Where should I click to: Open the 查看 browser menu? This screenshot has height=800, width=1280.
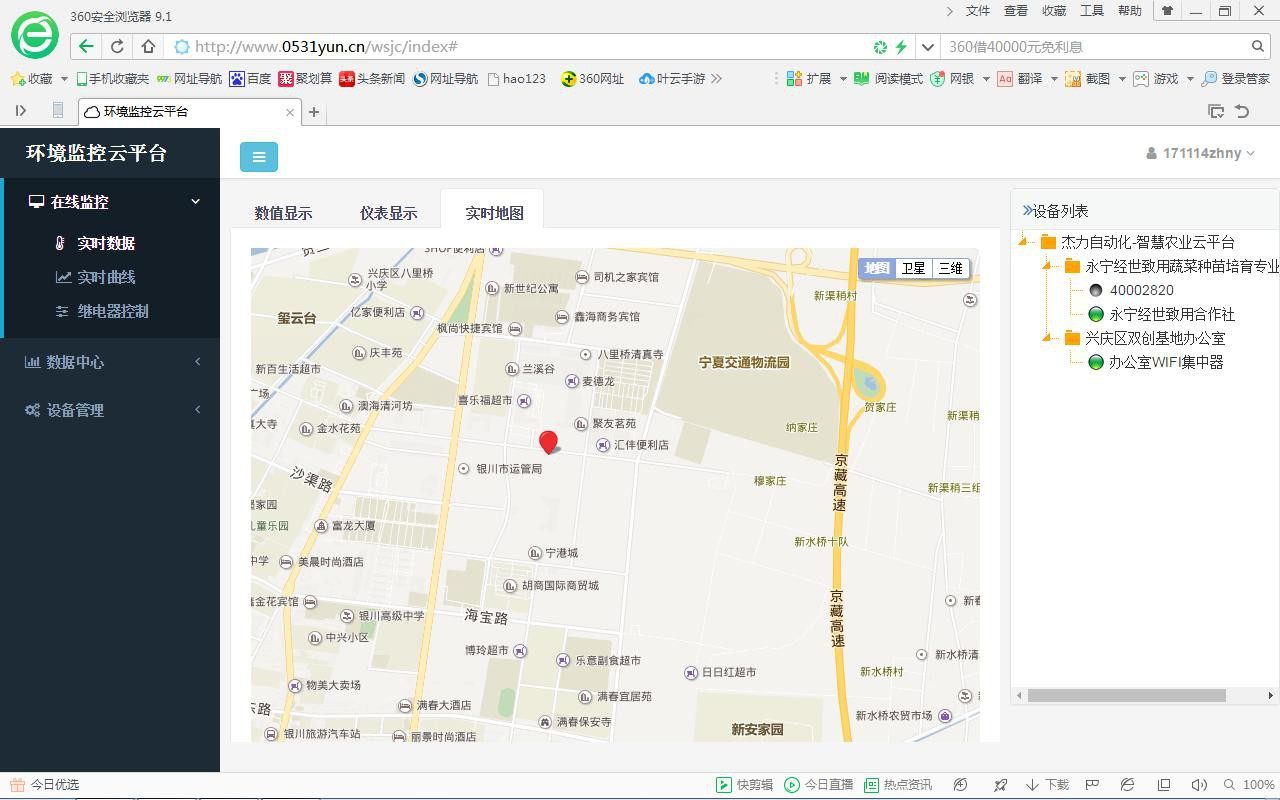1016,11
